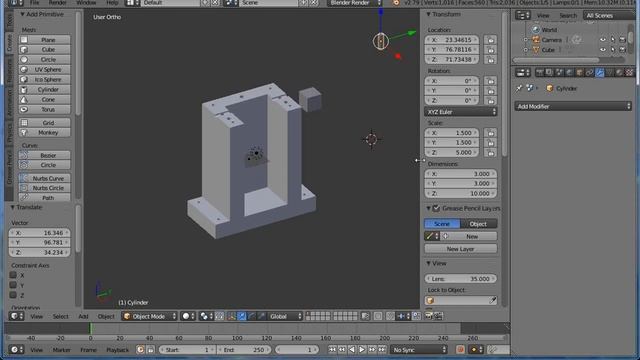Viewport: 640px width, 360px height.
Task: Jump to the timeline start frame
Action: (x=332, y=350)
